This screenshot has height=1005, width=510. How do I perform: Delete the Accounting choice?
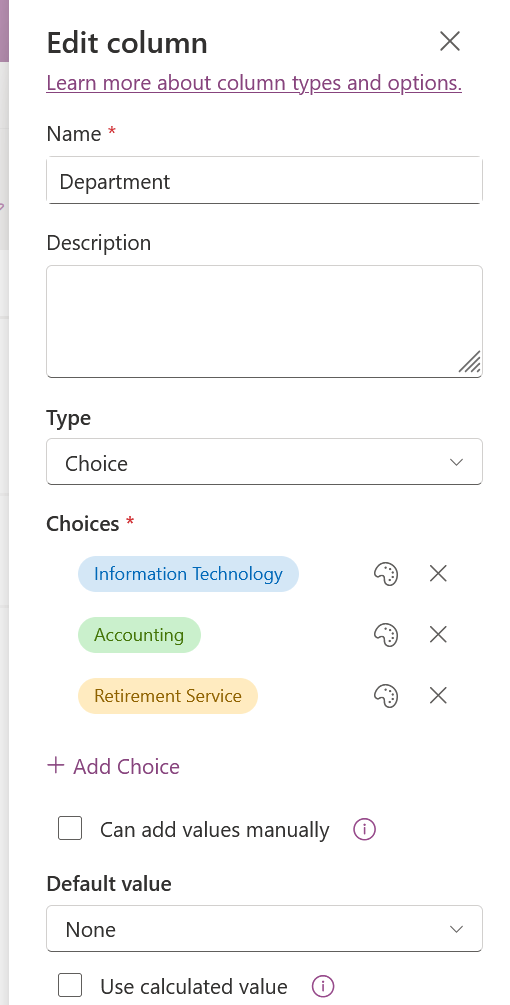pyautogui.click(x=438, y=635)
